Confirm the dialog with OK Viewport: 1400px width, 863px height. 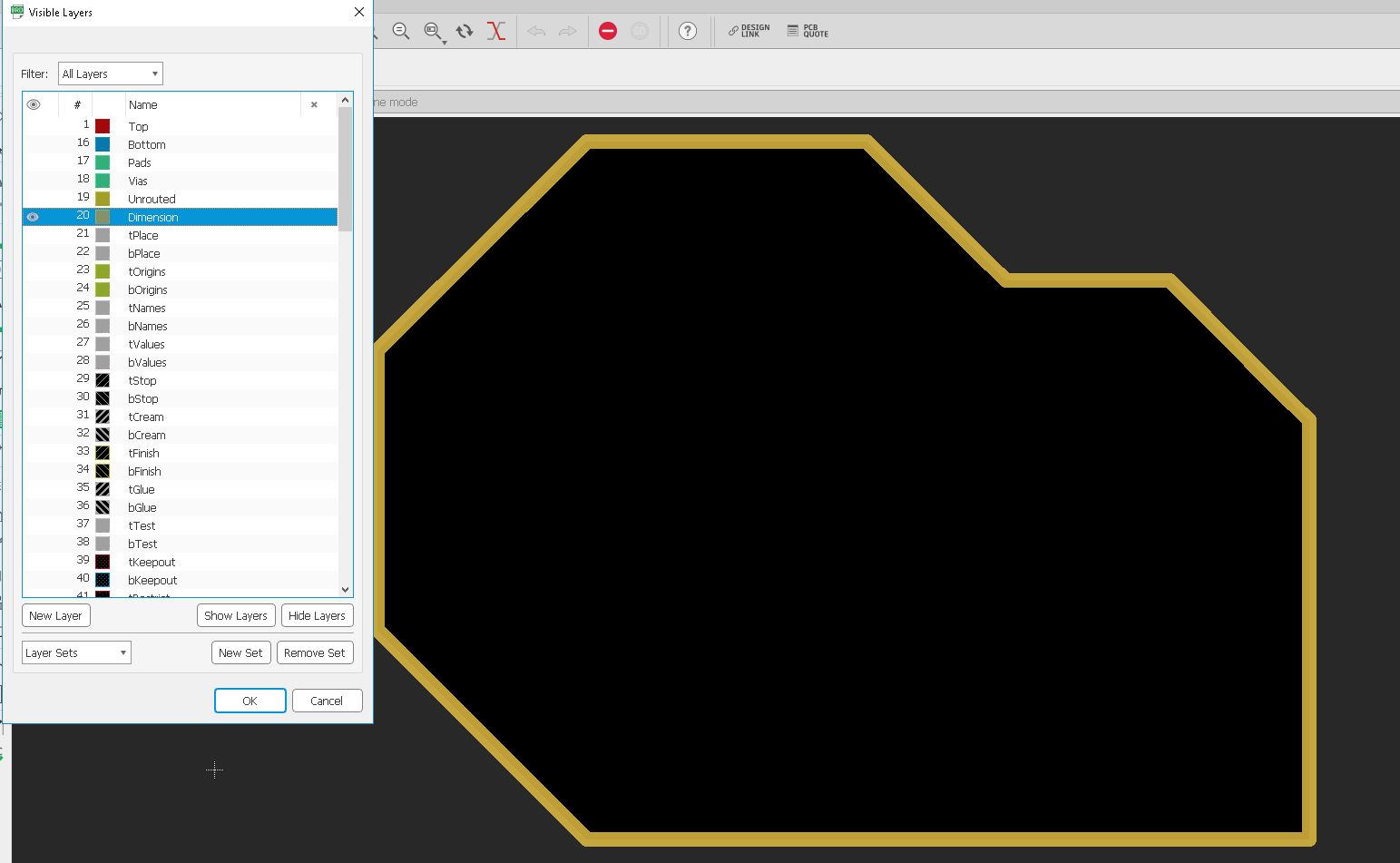coord(250,701)
